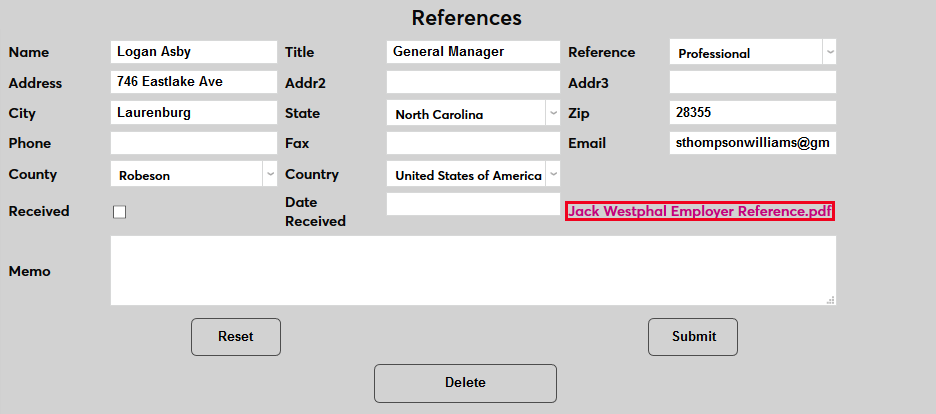Open the Reference type dropdown

coord(752,53)
